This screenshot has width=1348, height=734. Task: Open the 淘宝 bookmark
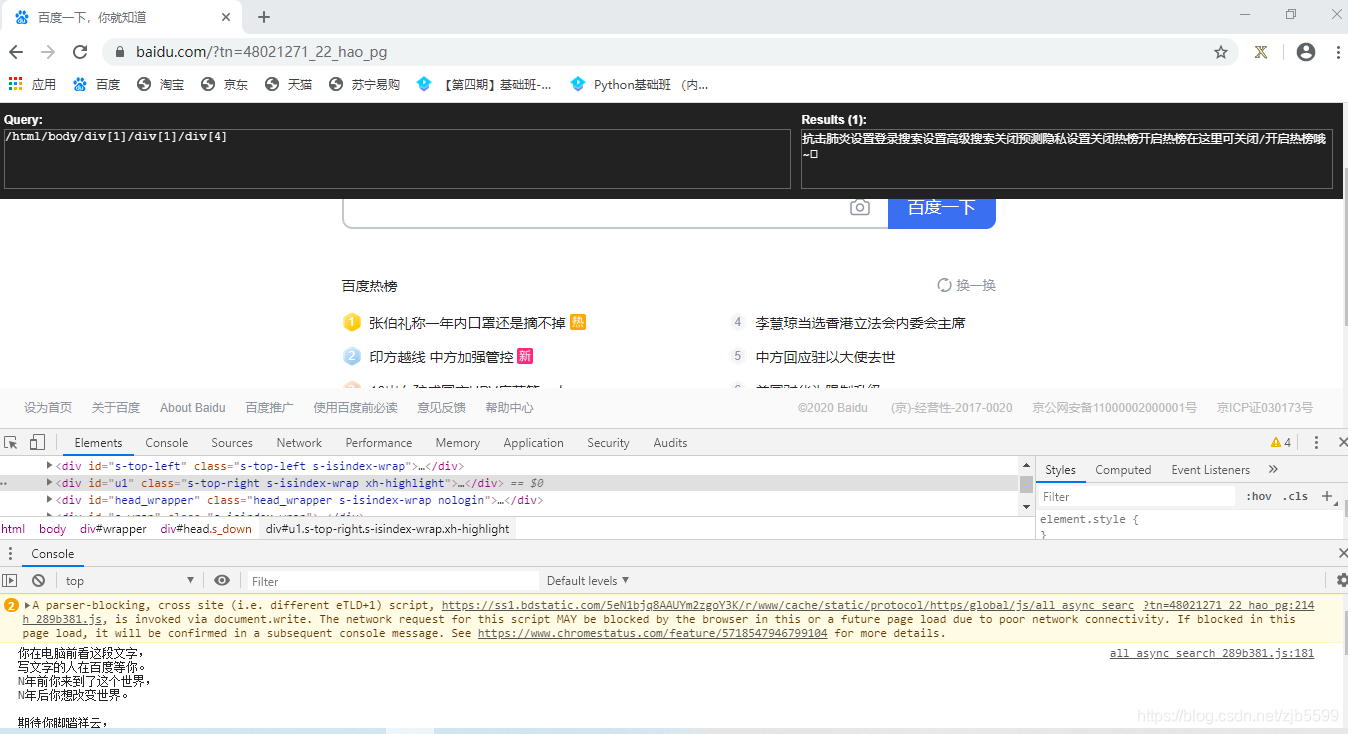[161, 85]
